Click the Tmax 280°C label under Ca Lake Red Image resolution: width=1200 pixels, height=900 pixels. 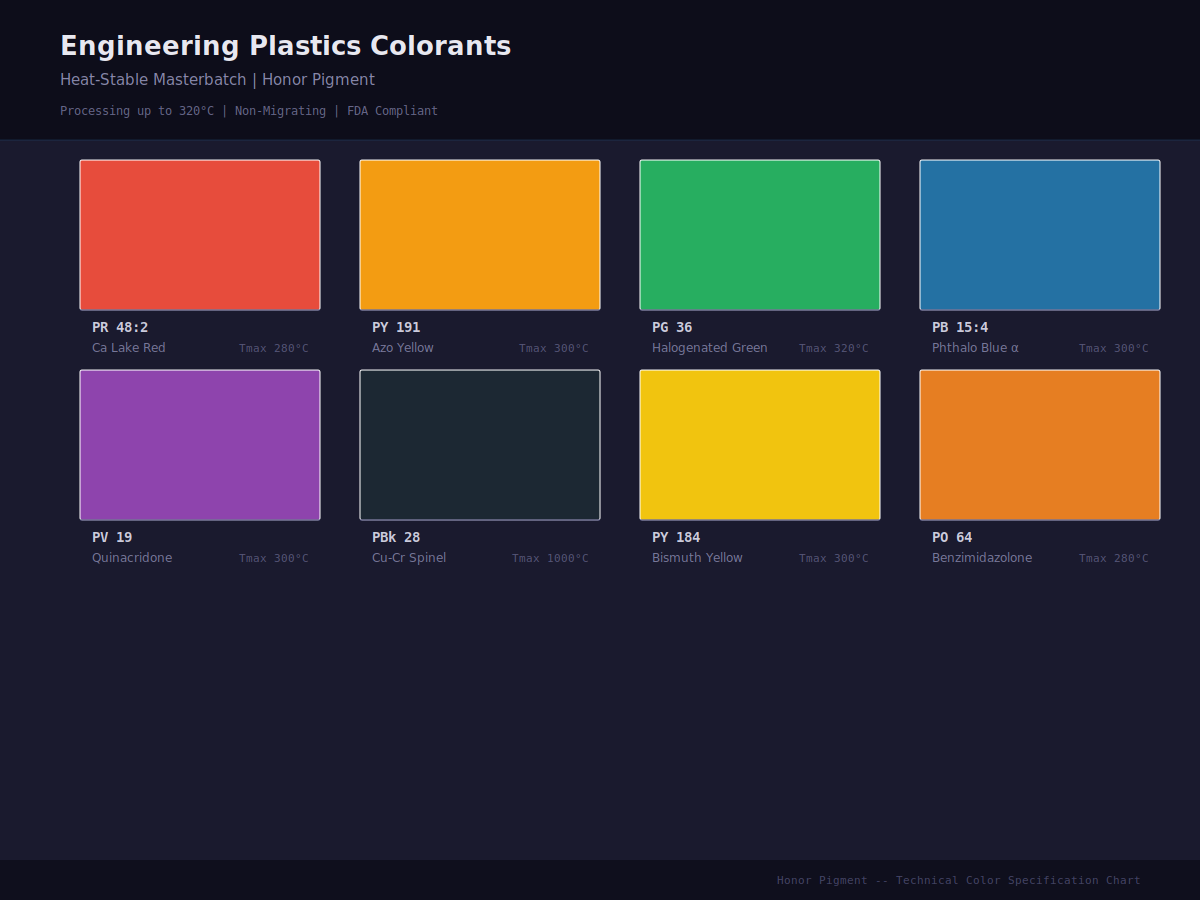273,348
